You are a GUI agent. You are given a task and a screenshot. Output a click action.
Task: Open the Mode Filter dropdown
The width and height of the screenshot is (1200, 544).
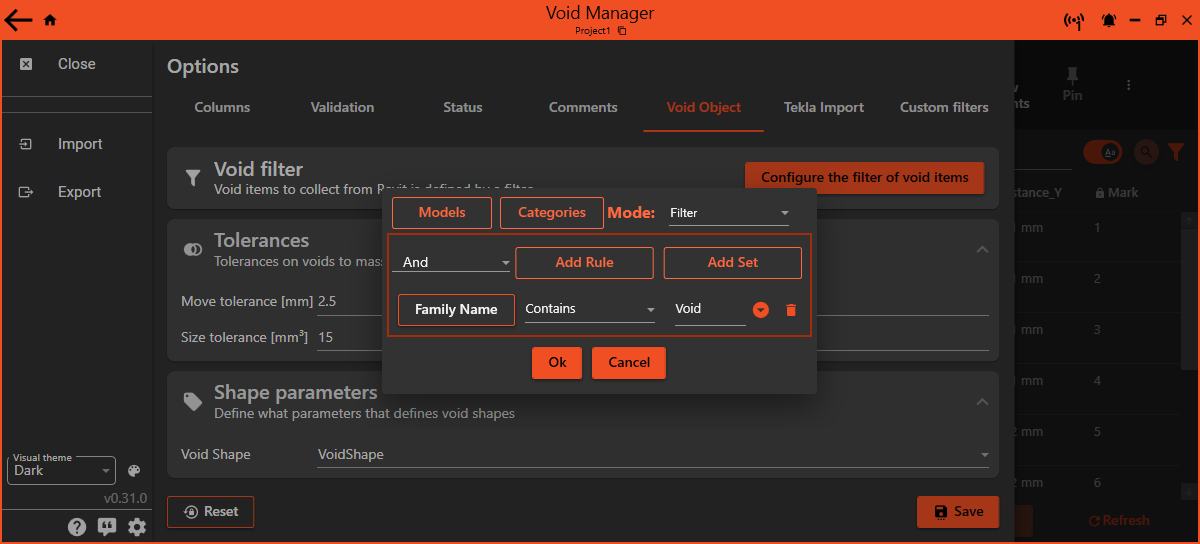click(729, 213)
